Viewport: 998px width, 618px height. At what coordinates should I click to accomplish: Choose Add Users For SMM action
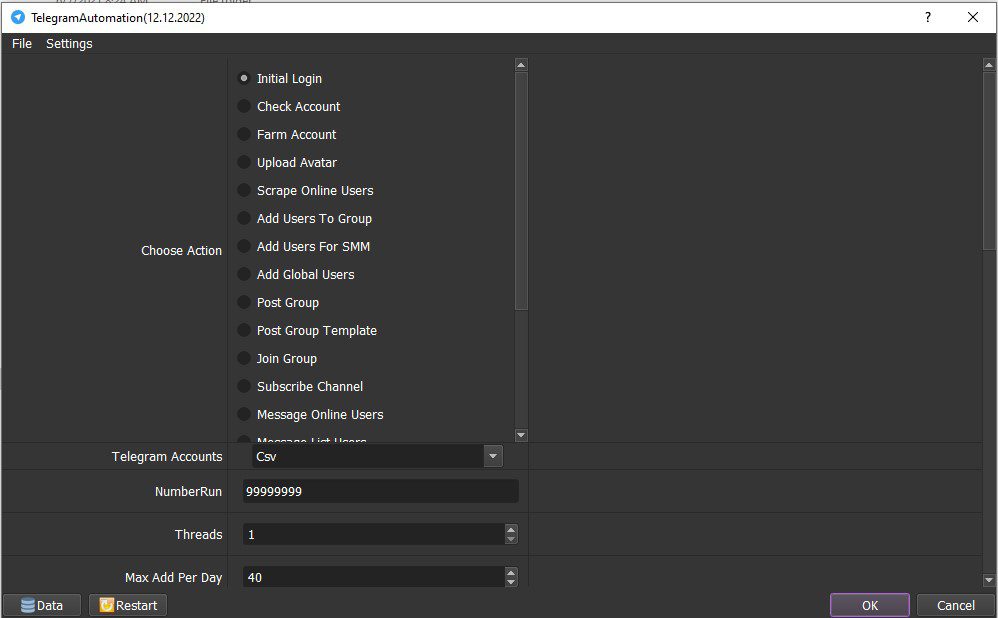pos(304,246)
